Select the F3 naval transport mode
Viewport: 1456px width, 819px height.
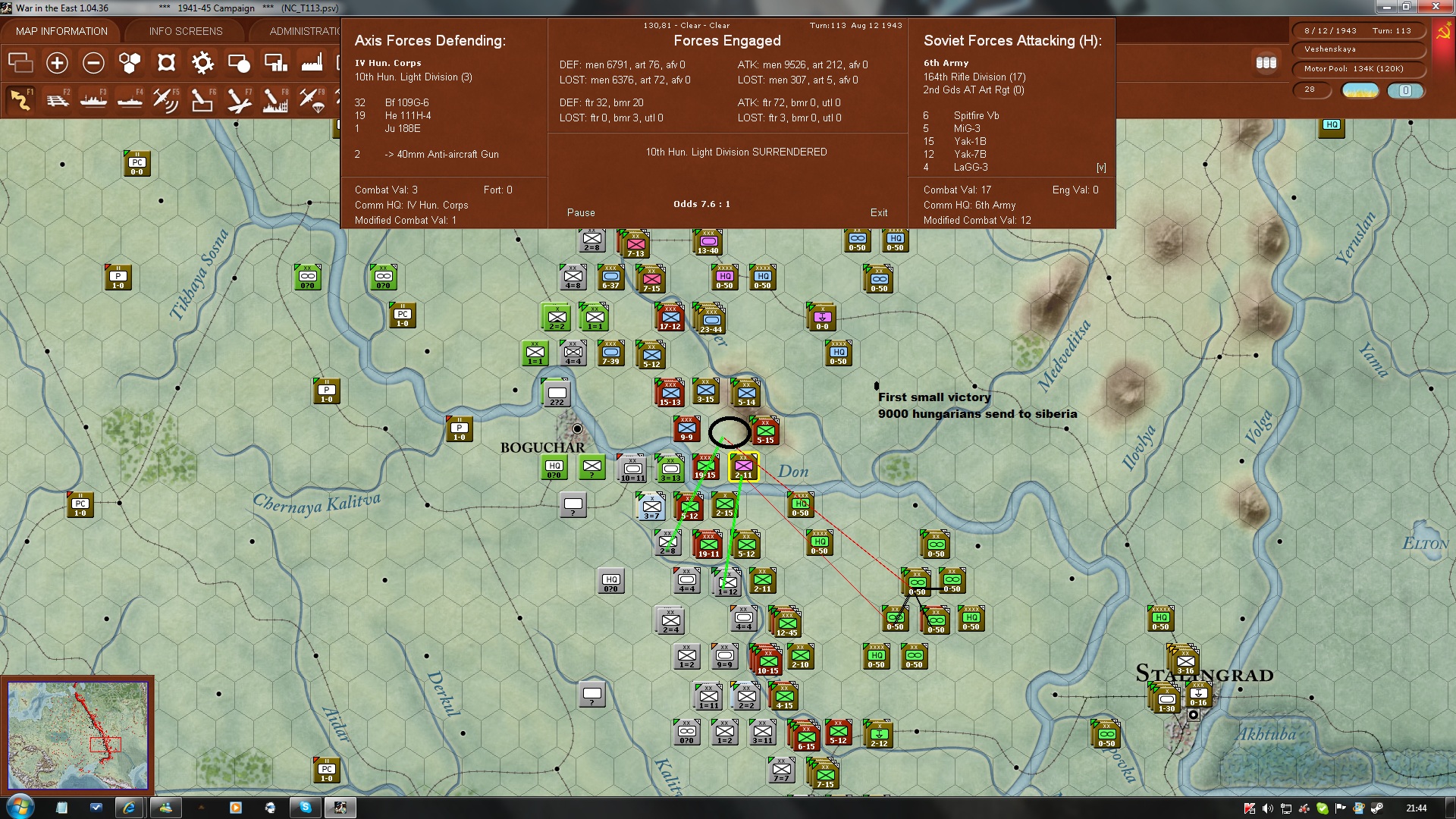[x=93, y=100]
